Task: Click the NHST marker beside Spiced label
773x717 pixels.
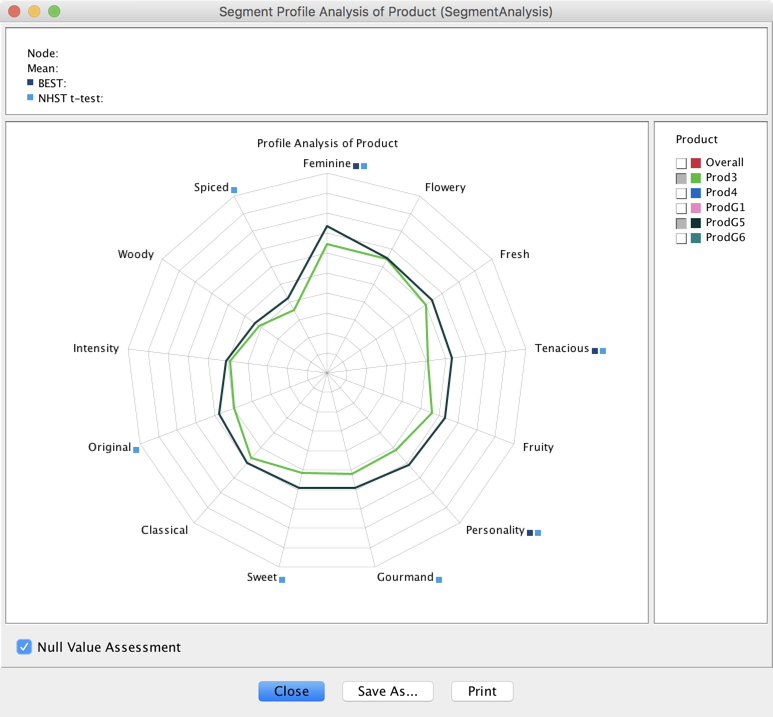Action: pos(234,190)
